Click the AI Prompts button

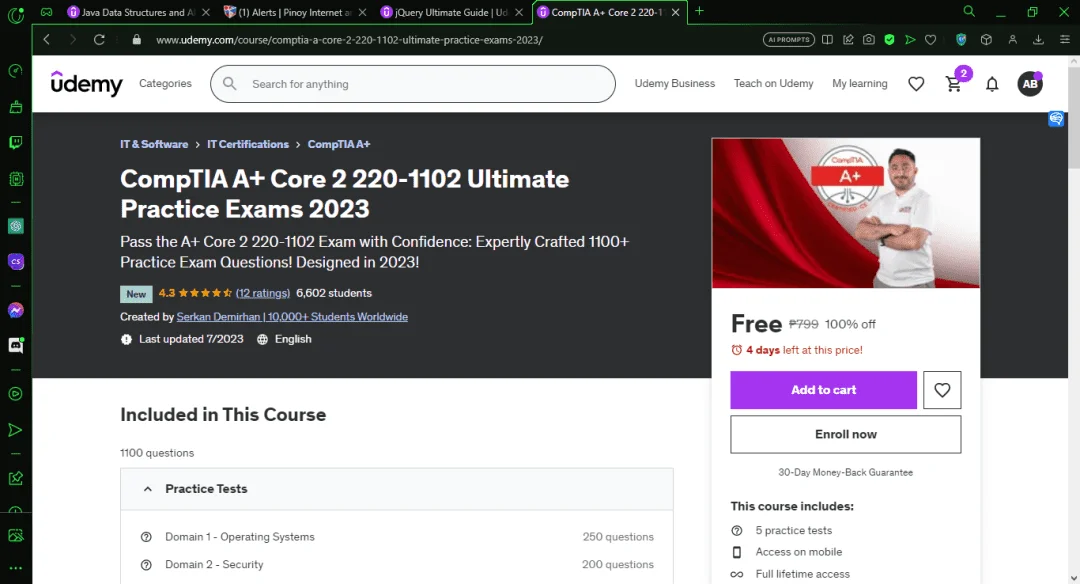789,40
